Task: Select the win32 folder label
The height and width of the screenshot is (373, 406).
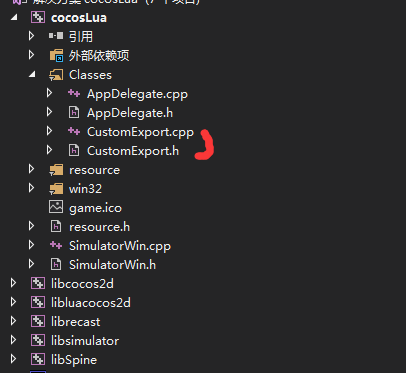Action: click(x=85, y=189)
